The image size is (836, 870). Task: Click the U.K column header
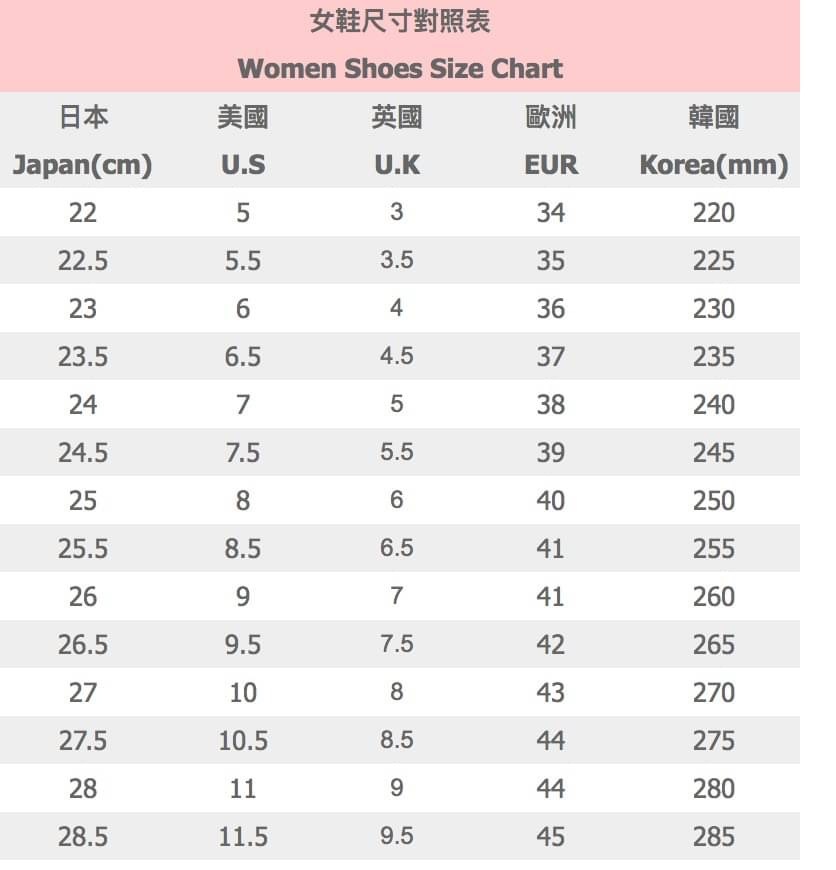(397, 165)
